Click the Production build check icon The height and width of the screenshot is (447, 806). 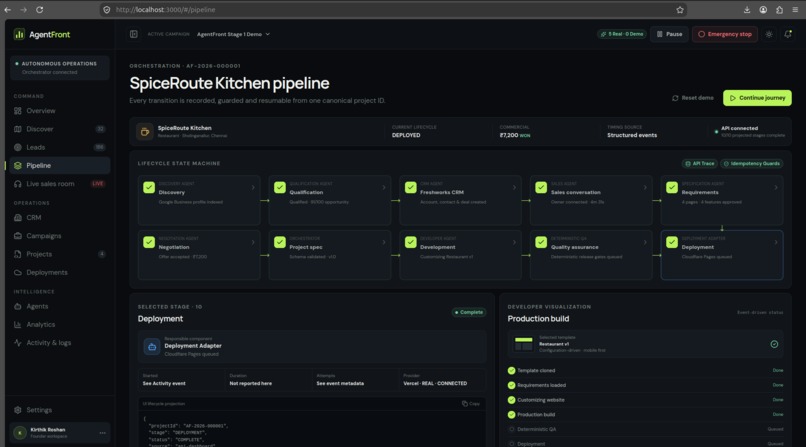pos(511,414)
